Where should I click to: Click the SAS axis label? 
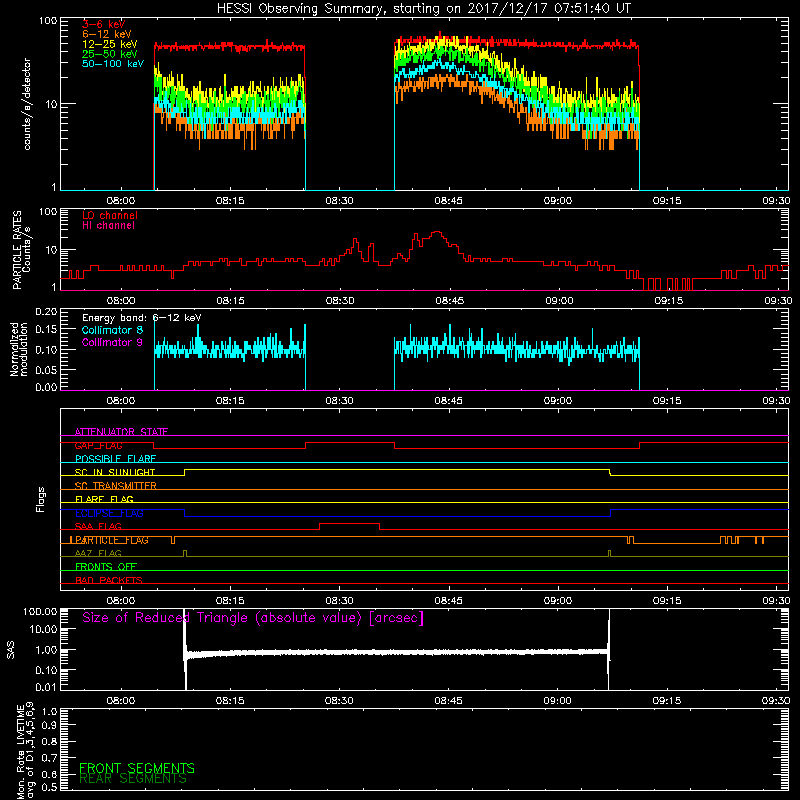pos(10,649)
